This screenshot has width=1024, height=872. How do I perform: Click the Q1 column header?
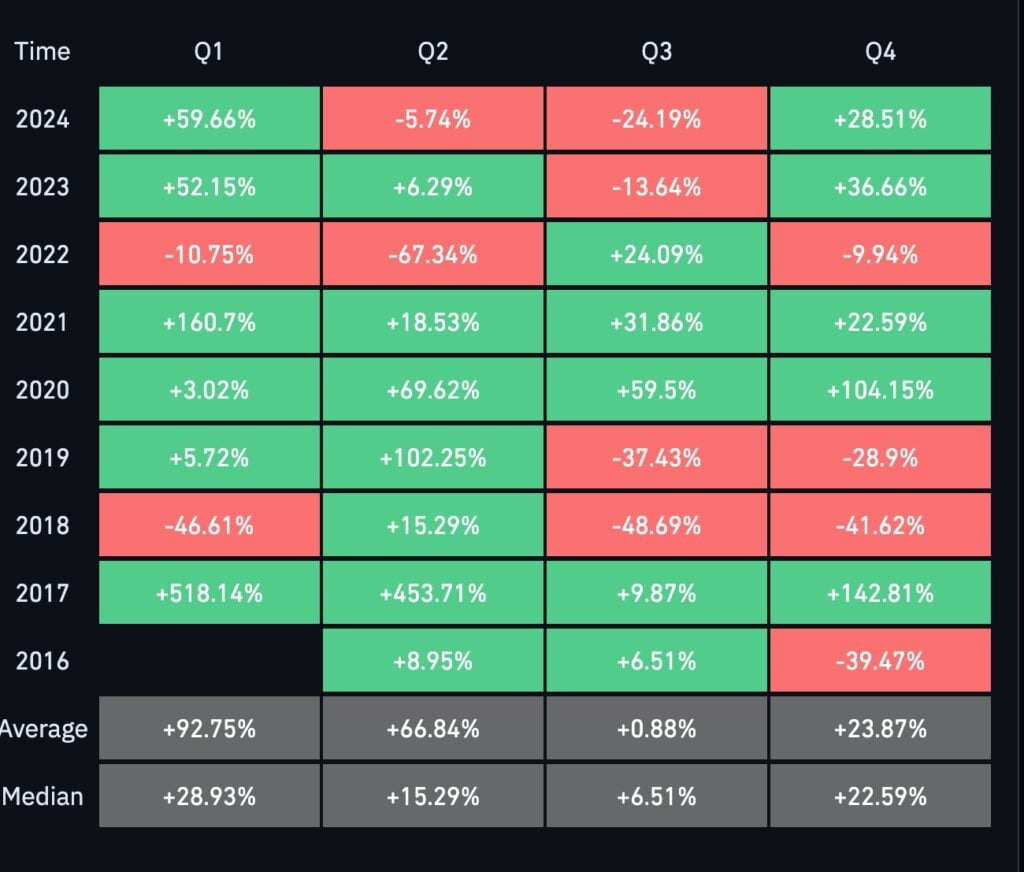click(210, 52)
